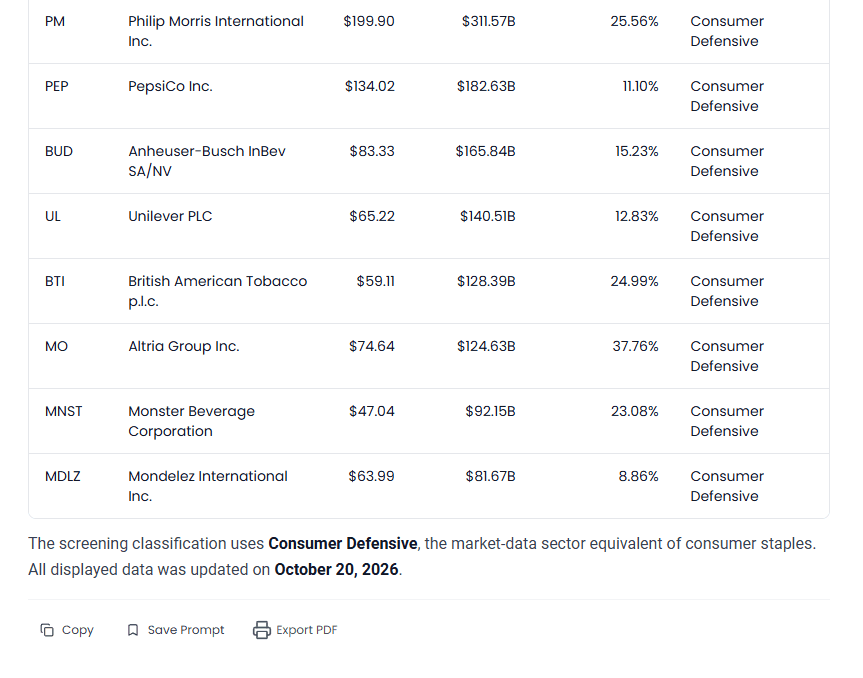Click the $81.67B Mondelez market cap

[490, 476]
